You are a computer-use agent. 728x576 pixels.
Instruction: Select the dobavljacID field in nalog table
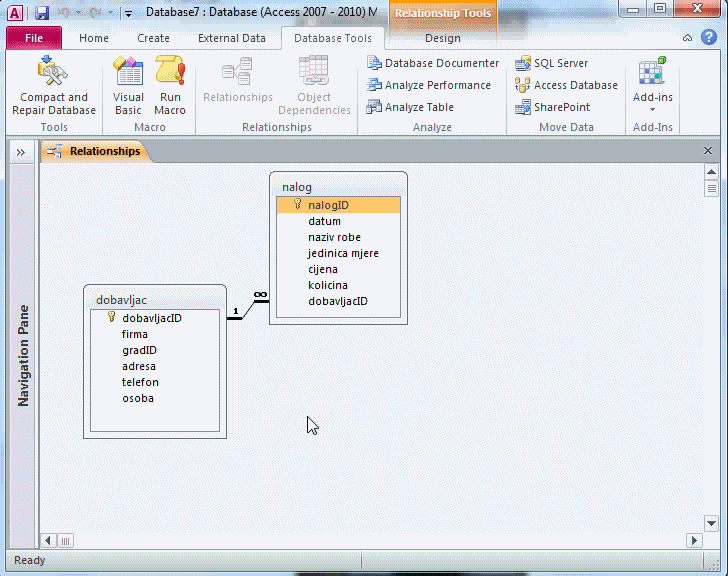[x=338, y=301]
